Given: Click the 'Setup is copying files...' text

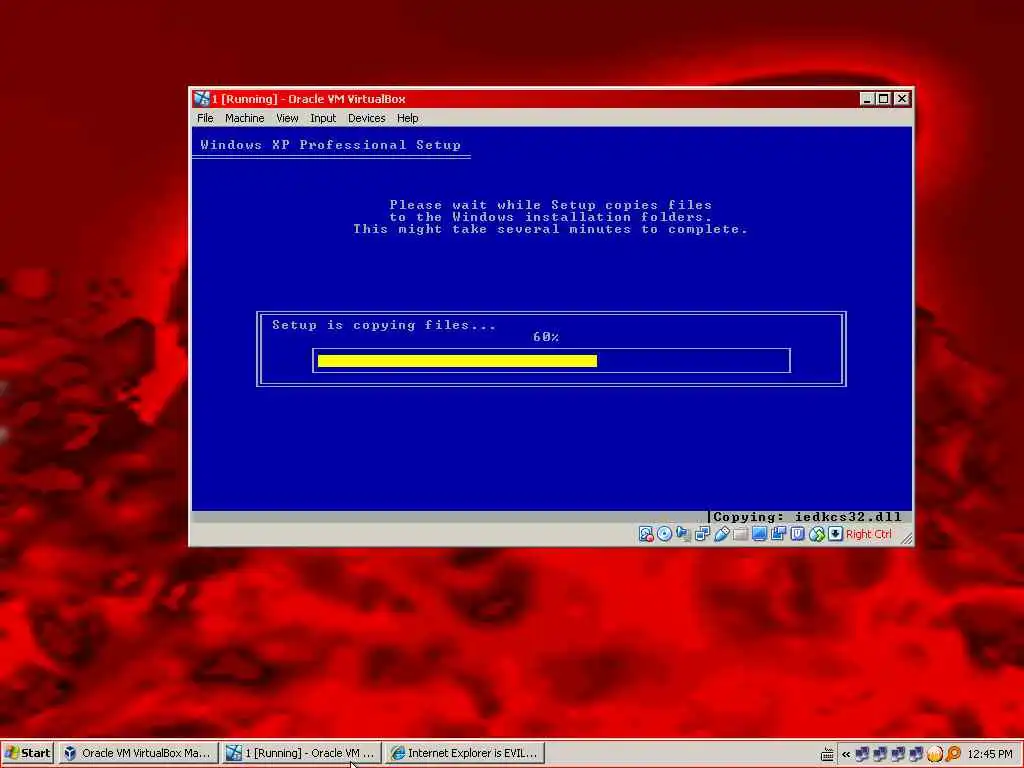Looking at the screenshot, I should 384,325.
